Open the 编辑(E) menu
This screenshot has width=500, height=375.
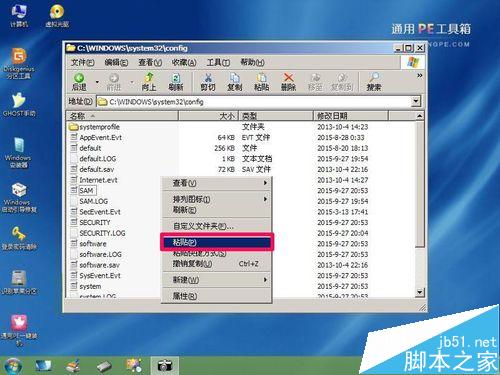(x=116, y=62)
